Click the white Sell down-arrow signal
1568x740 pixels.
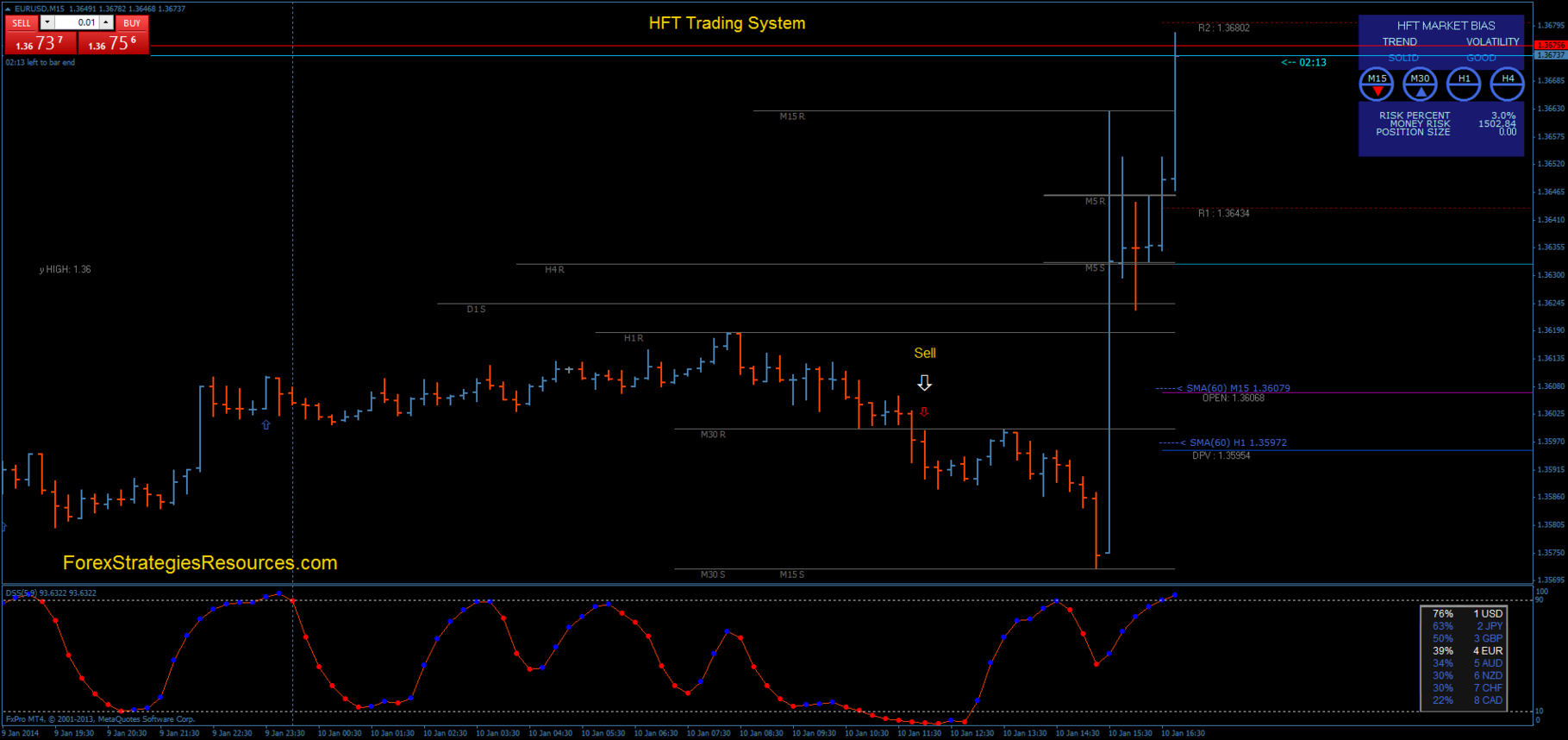coord(924,382)
